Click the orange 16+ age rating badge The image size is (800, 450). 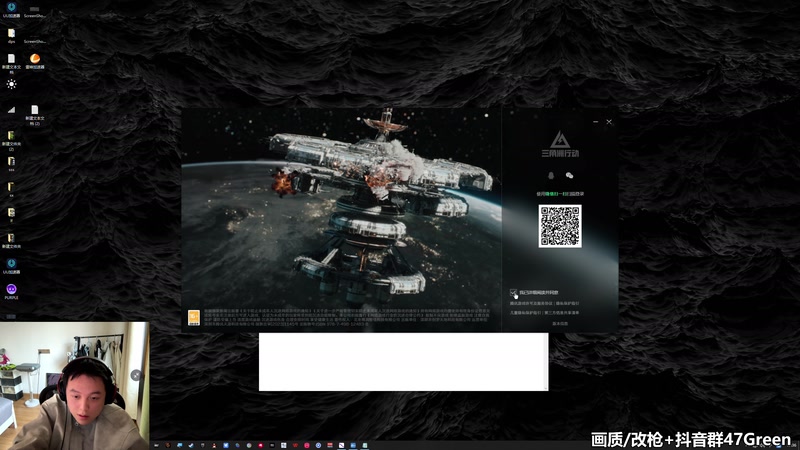coord(194,317)
